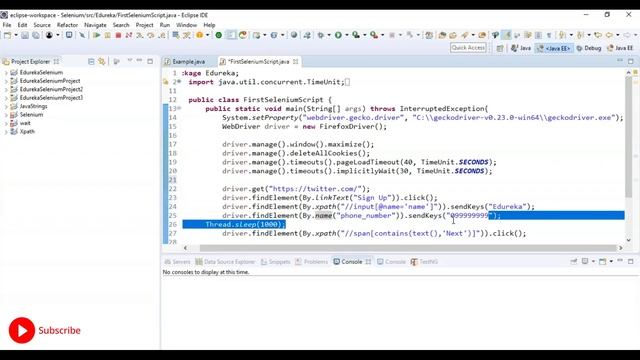Expand the folded imports on line 2

tap(180, 82)
